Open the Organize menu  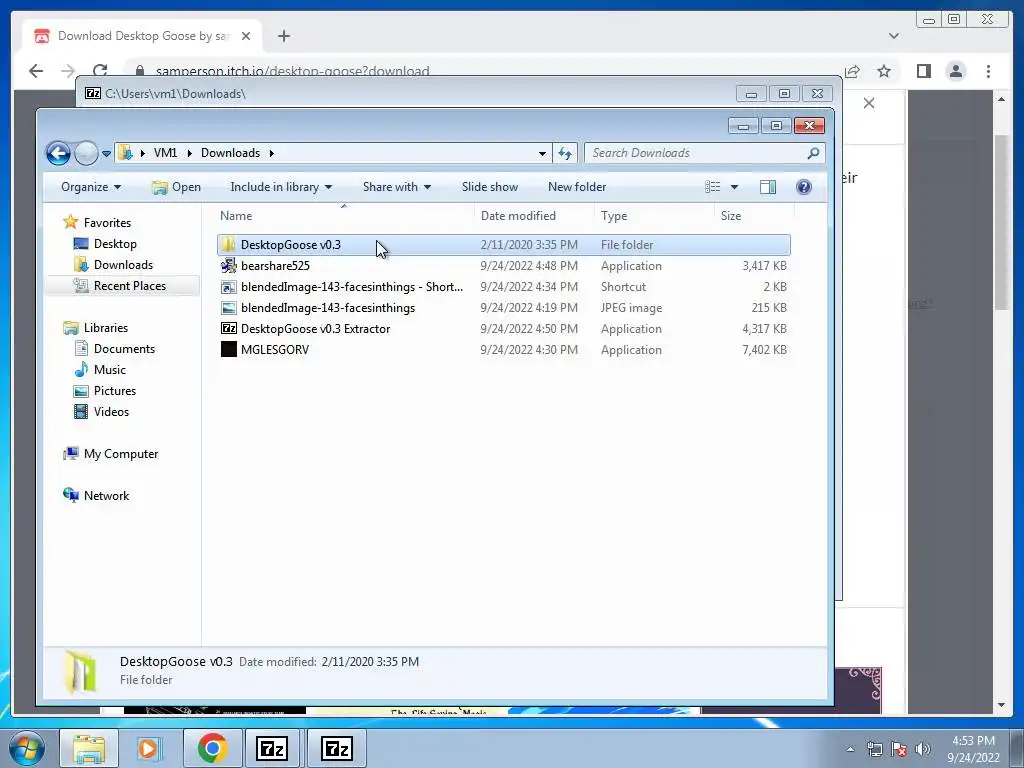point(91,187)
